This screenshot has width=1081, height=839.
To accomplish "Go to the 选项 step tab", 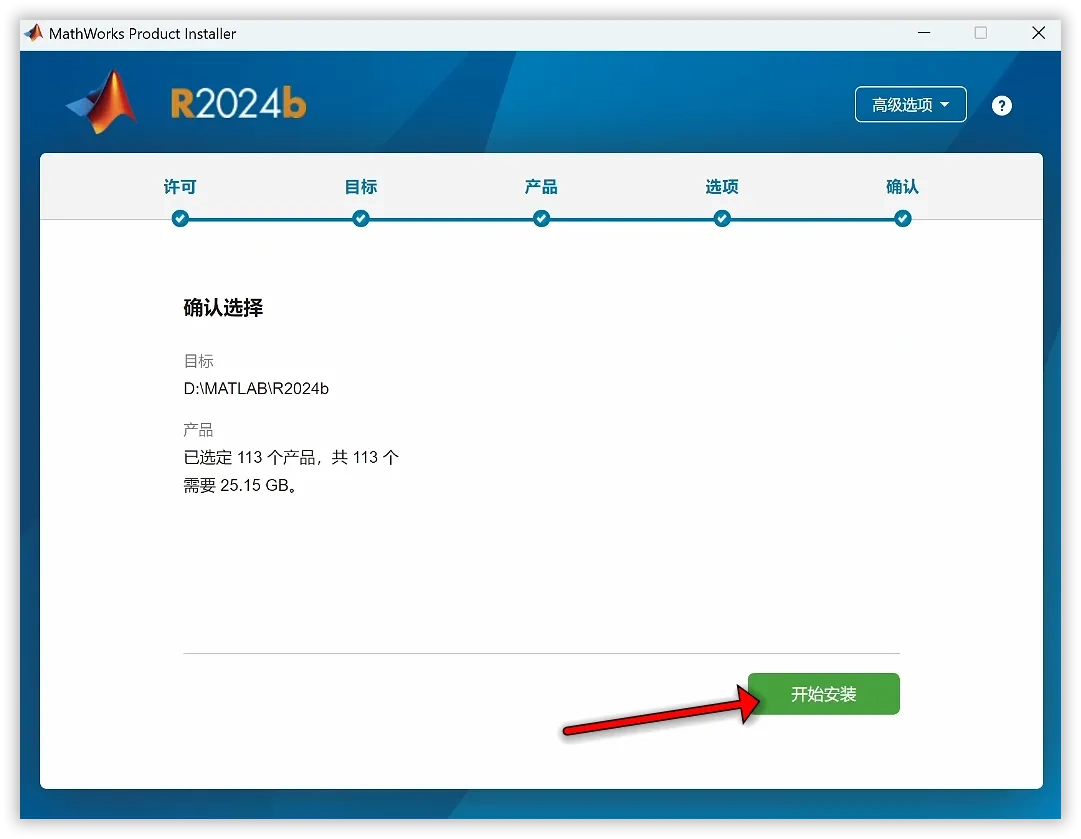I will click(x=722, y=187).
